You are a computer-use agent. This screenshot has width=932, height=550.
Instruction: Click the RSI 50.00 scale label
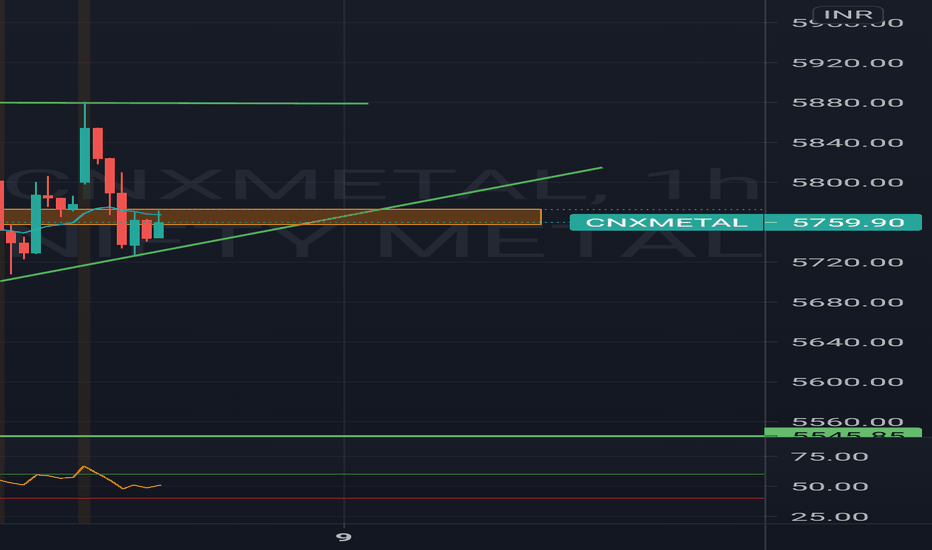point(830,486)
